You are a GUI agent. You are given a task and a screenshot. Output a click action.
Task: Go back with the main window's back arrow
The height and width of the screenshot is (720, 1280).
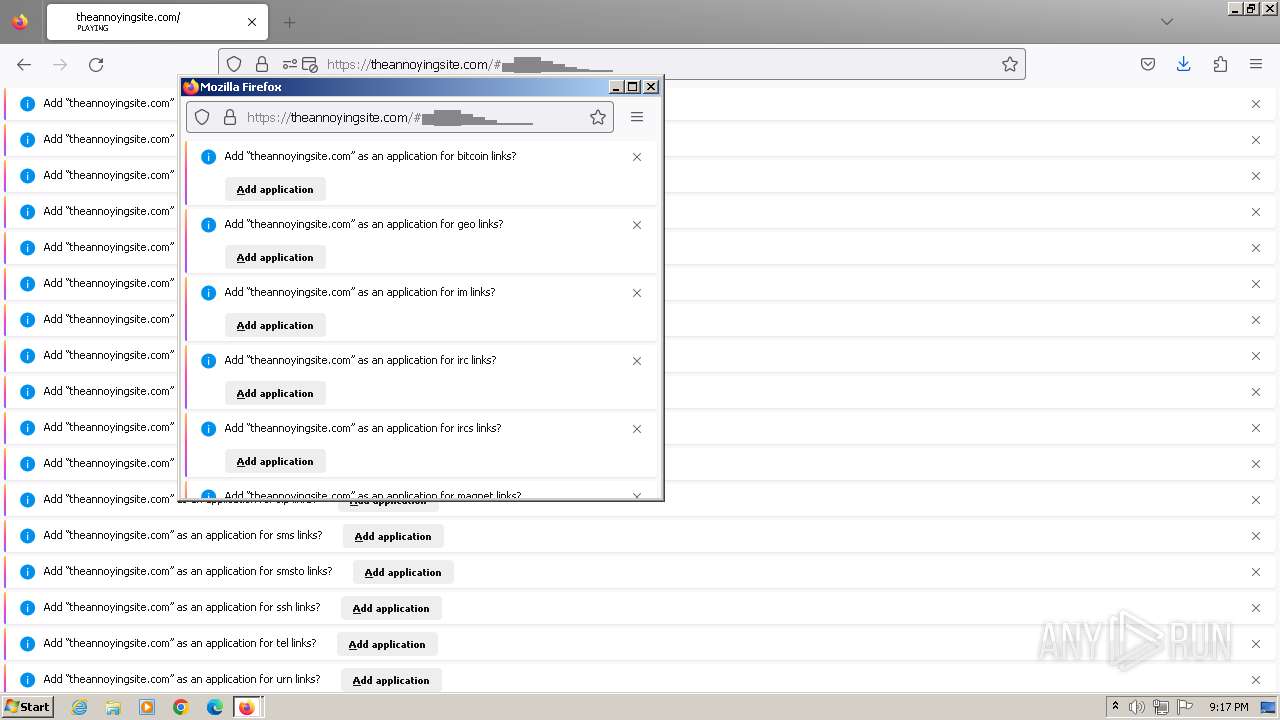tap(24, 64)
